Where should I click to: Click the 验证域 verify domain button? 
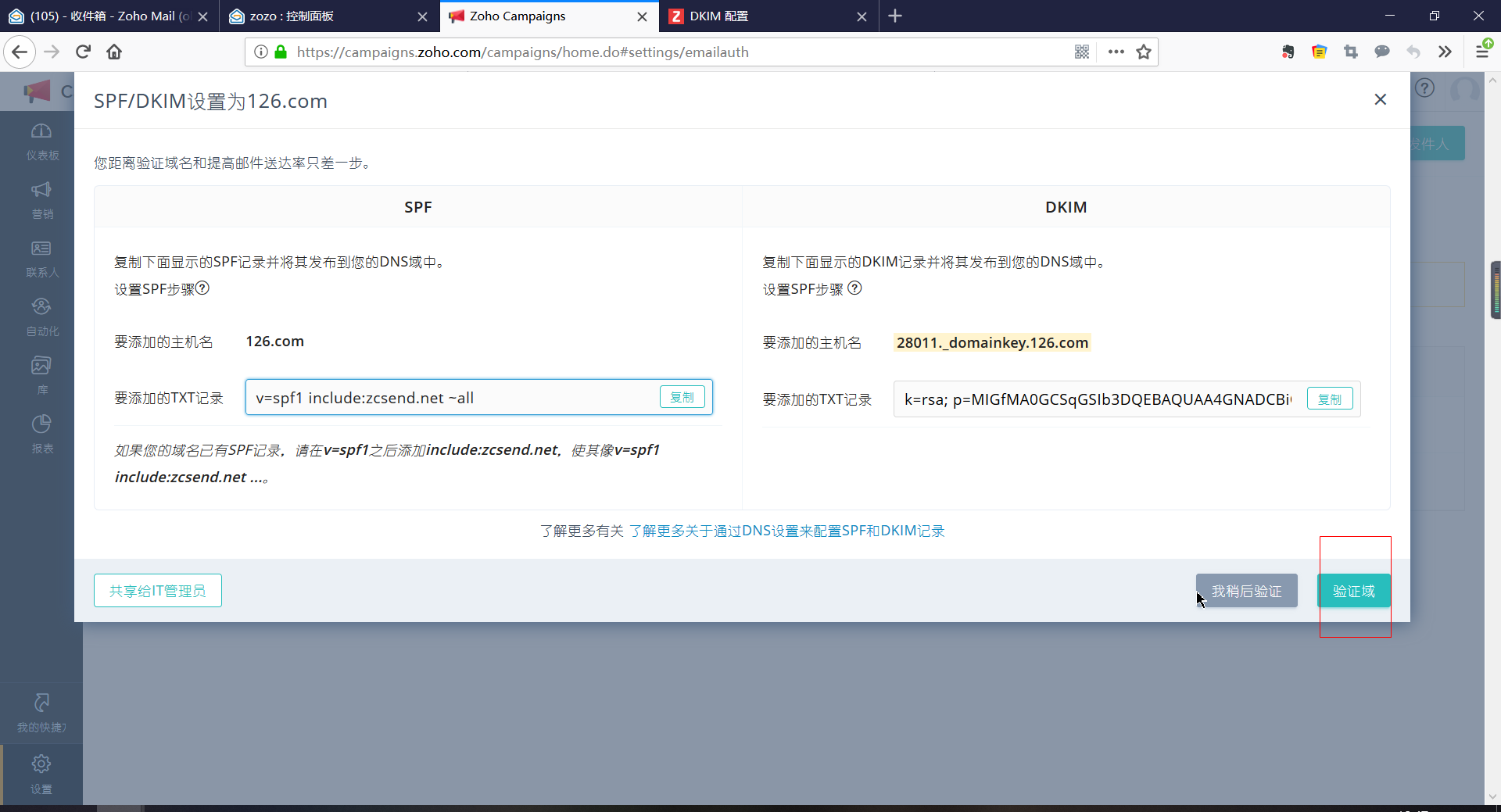1353,591
